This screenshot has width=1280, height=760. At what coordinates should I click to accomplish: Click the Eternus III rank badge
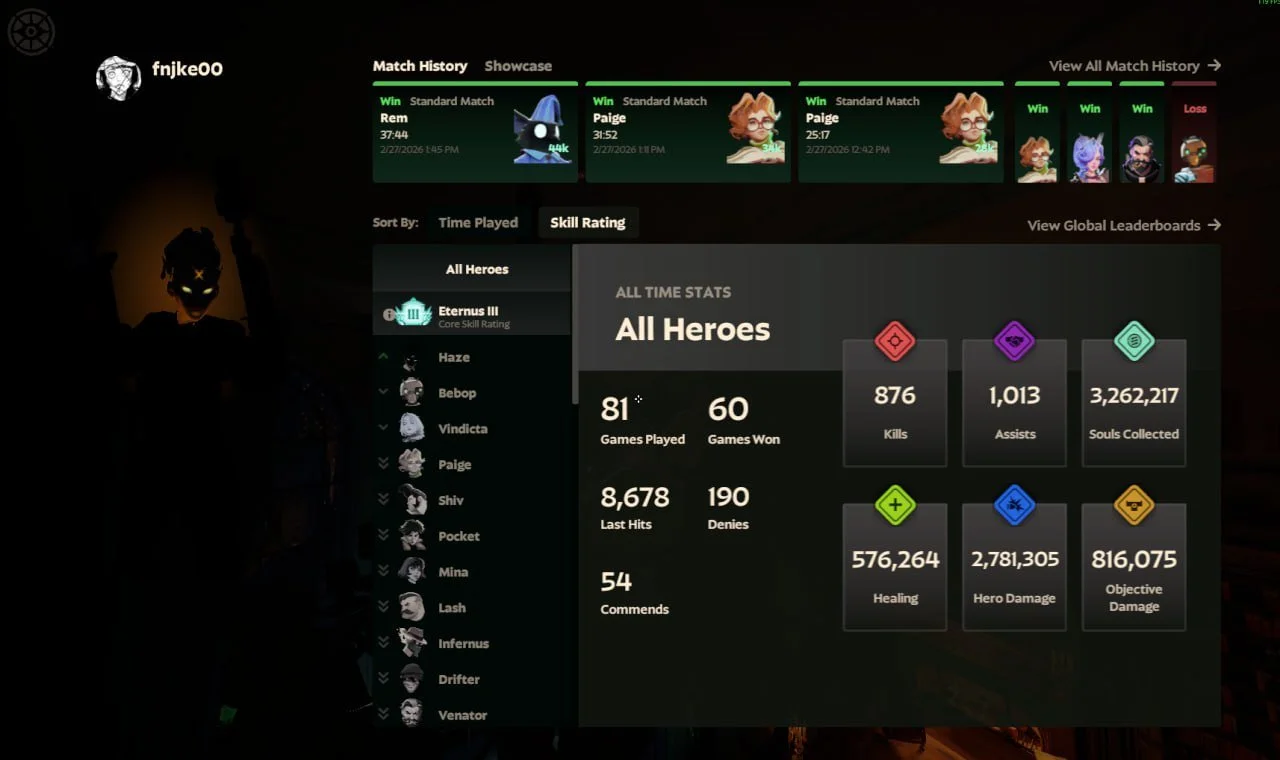pos(413,313)
